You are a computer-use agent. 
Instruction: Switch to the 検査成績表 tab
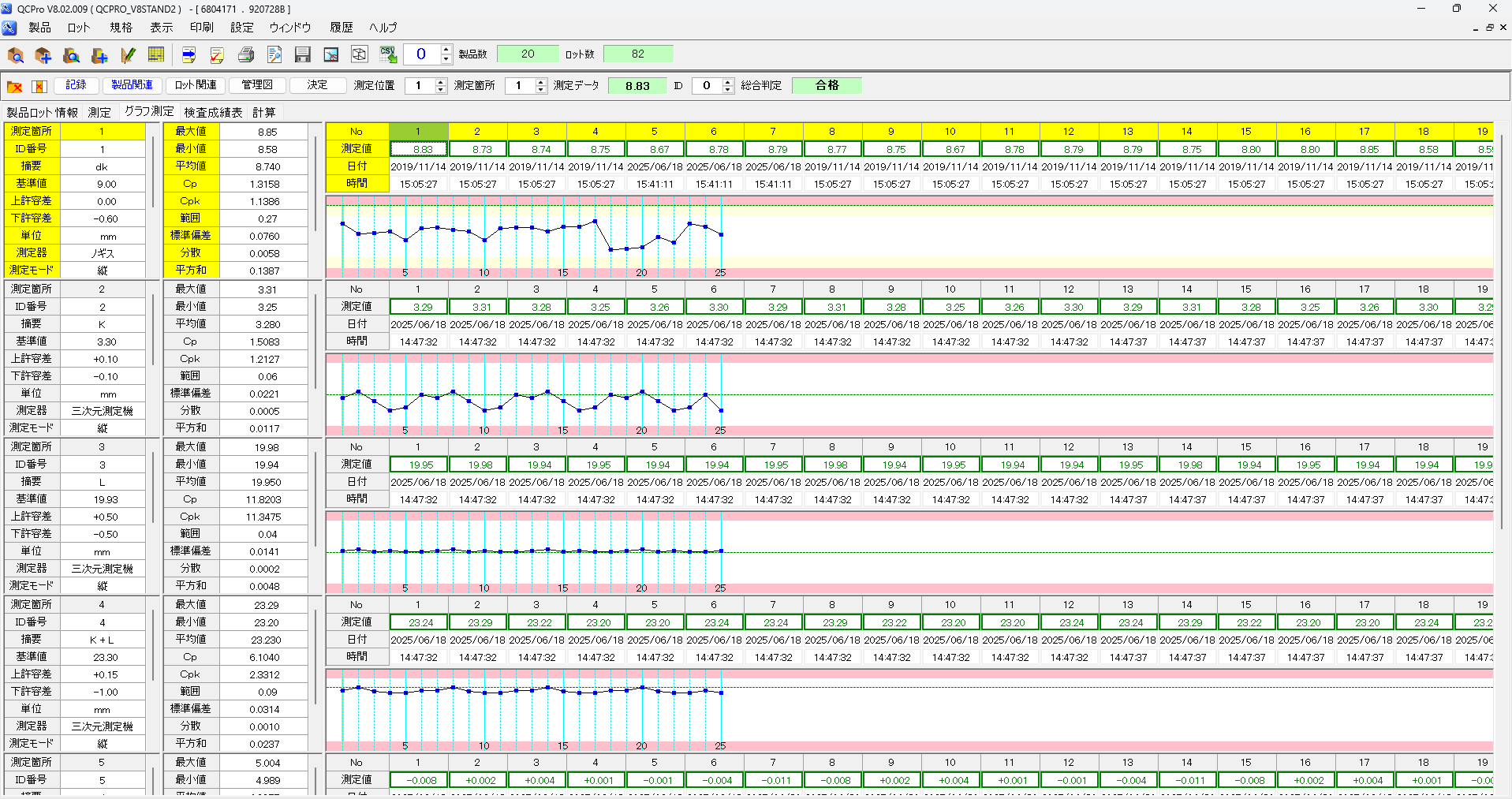point(213,112)
